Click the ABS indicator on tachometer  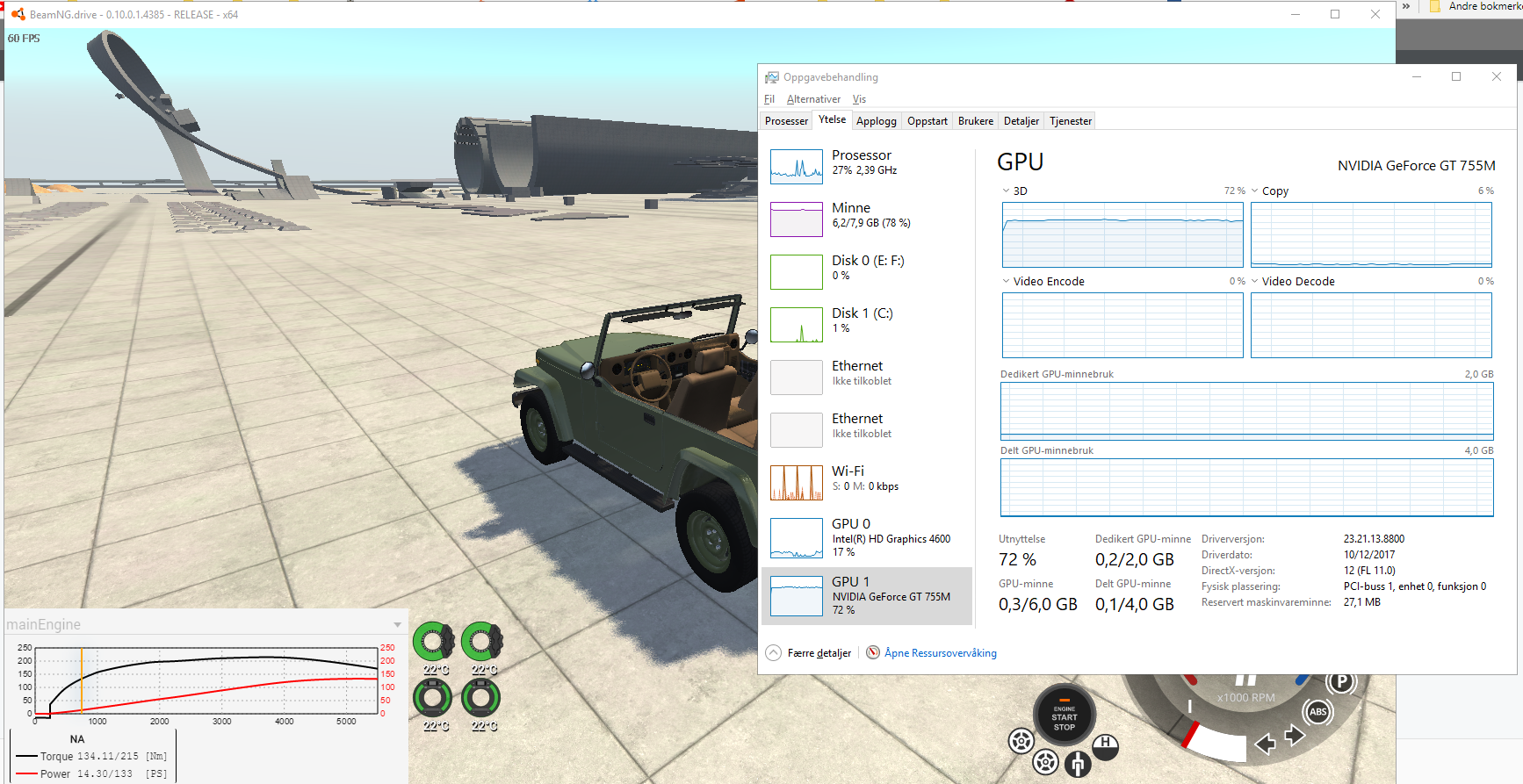1317,712
